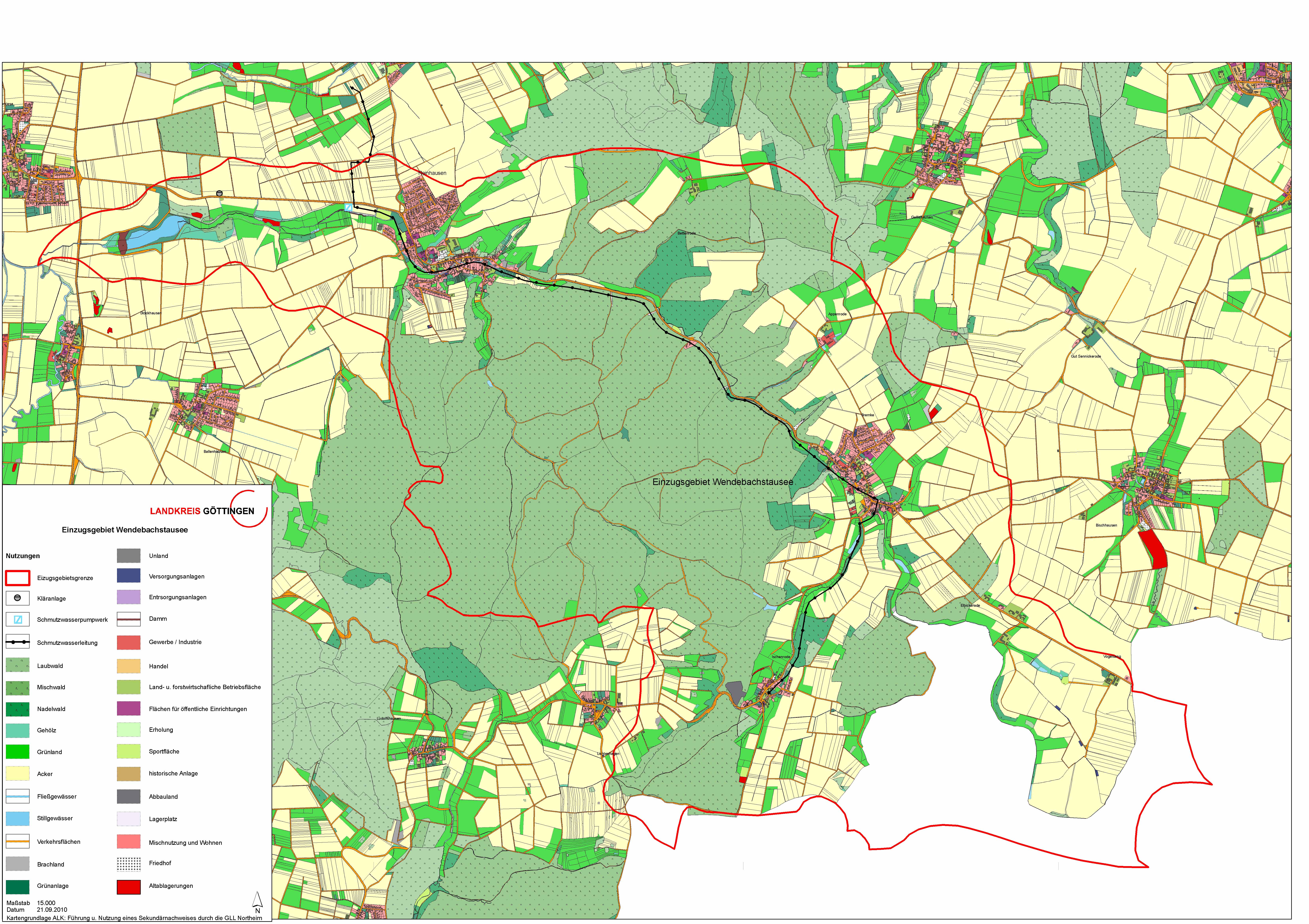Click the 'Gelliehausen' place label
Image resolution: width=1309 pixels, height=924 pixels.
click(x=922, y=217)
